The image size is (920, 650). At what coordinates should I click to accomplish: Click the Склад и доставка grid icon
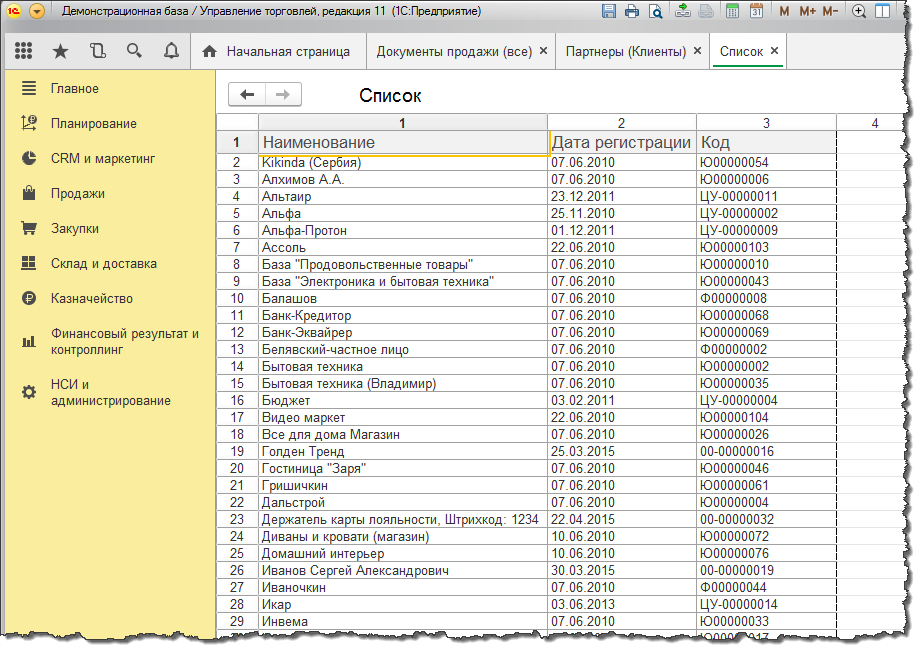29,263
